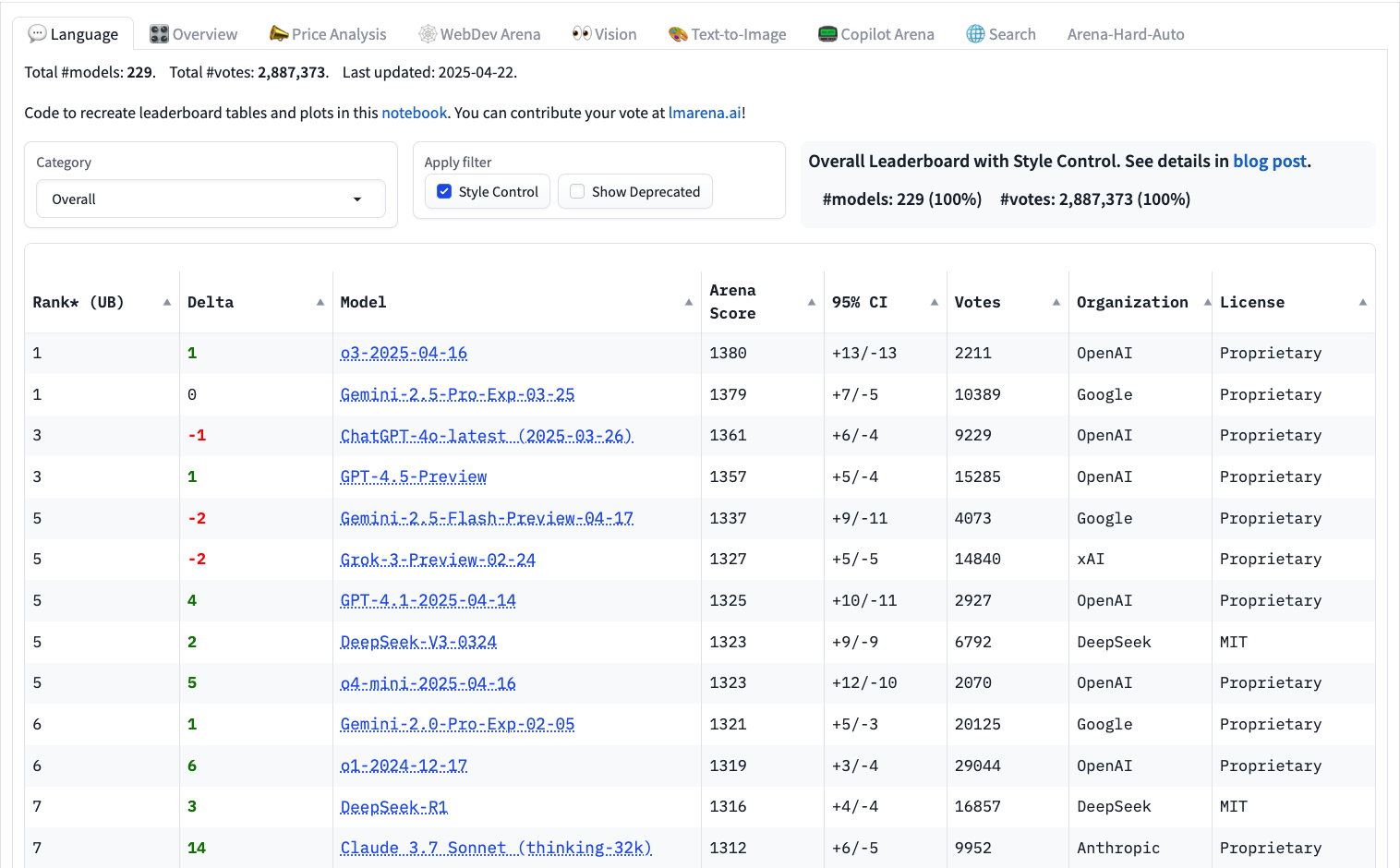Open the Grok-3-Preview-02-24 model link
Image resolution: width=1400 pixels, height=868 pixels.
pos(438,560)
